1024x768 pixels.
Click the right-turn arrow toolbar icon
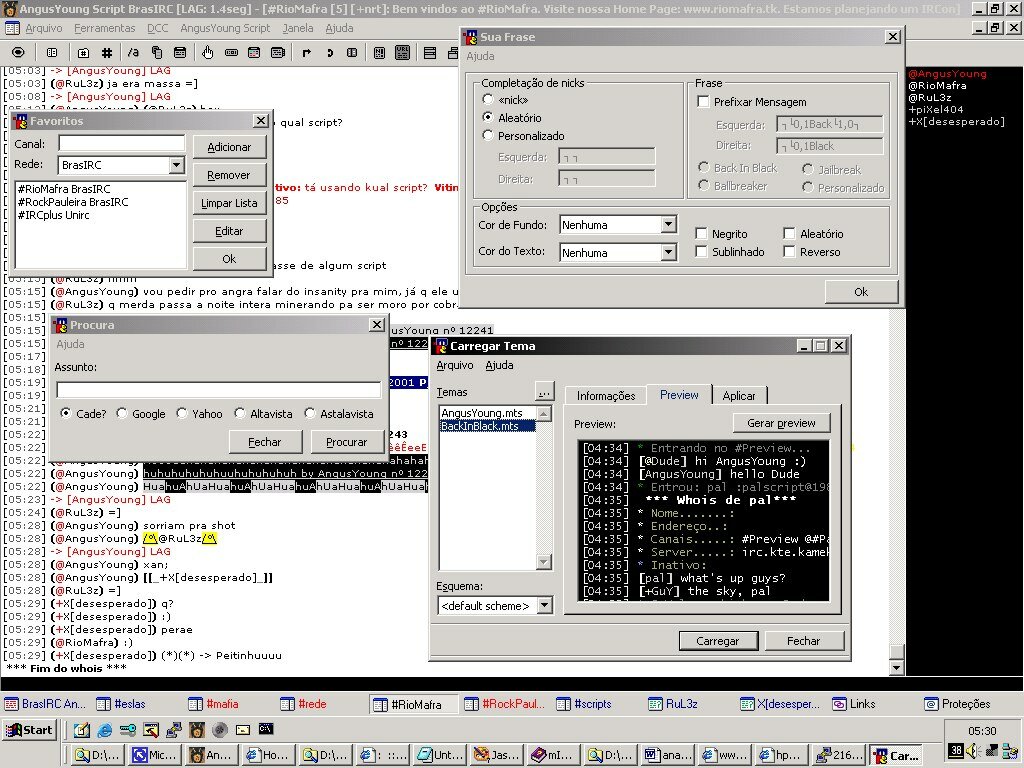tap(305, 52)
